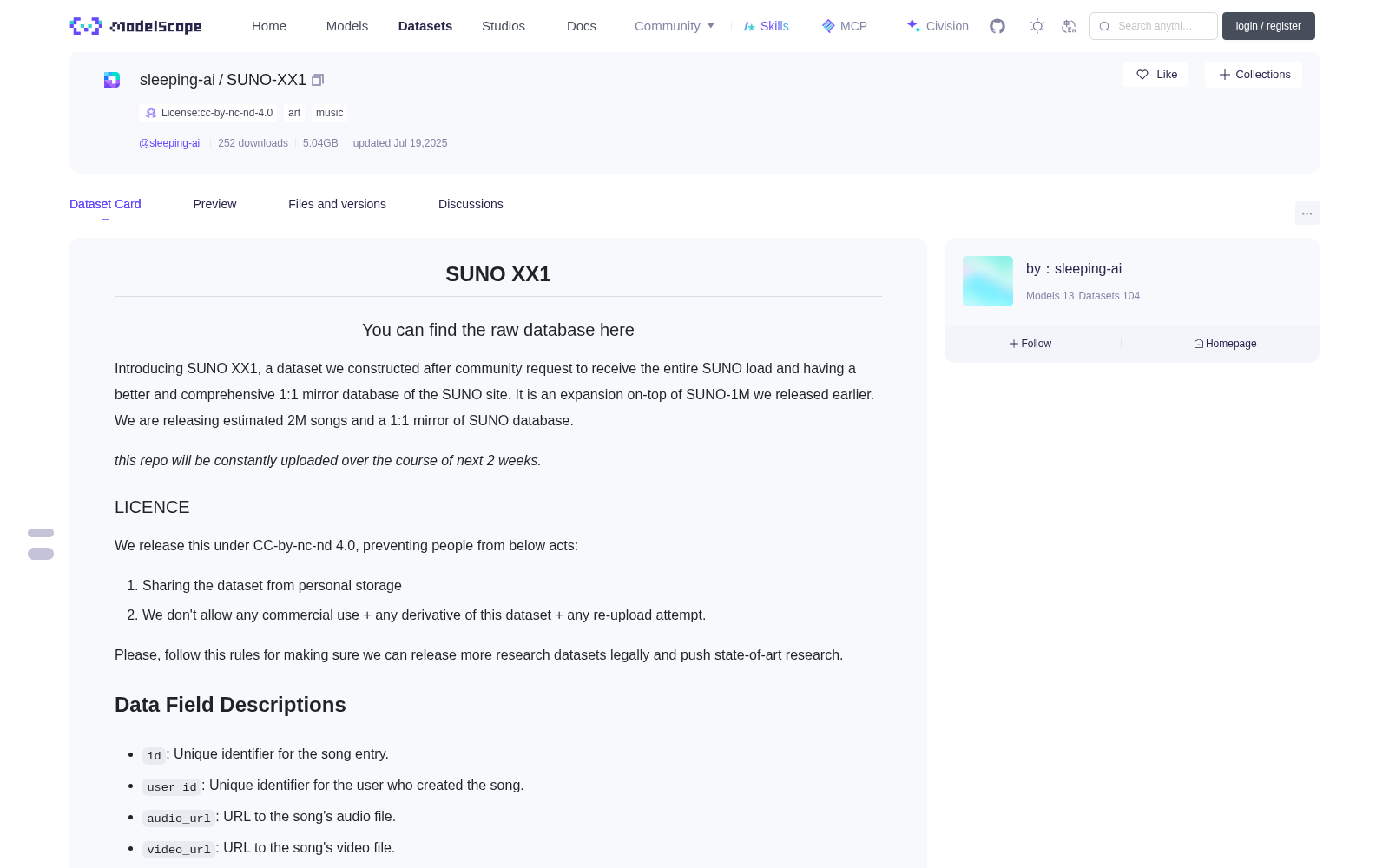Image resolution: width=1389 pixels, height=868 pixels.
Task: Like this dataset
Action: coord(1155,75)
